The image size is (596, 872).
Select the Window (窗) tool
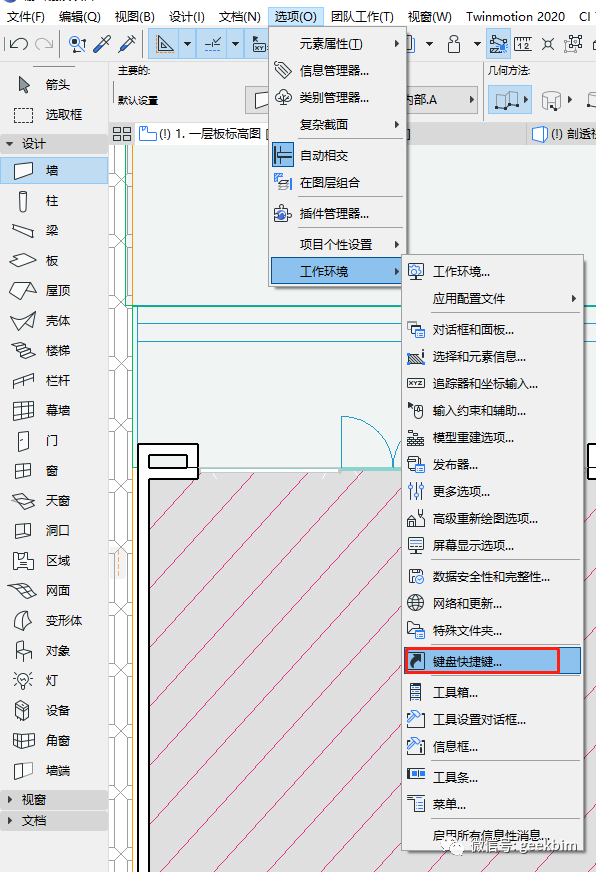tap(54, 470)
